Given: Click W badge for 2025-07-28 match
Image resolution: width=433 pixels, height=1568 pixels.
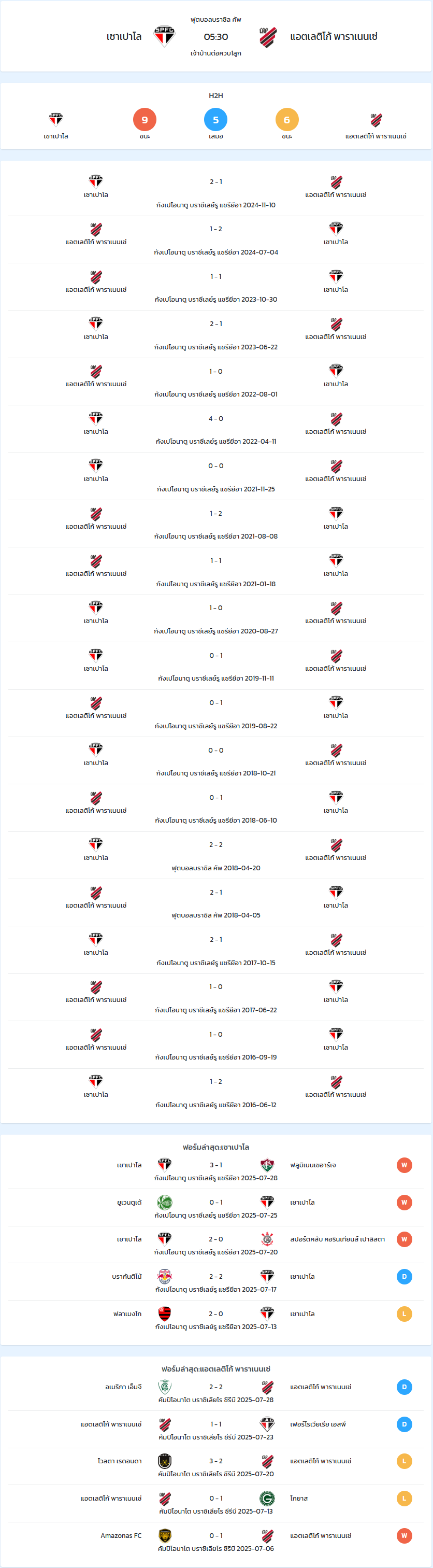Looking at the screenshot, I should coord(405,1165).
